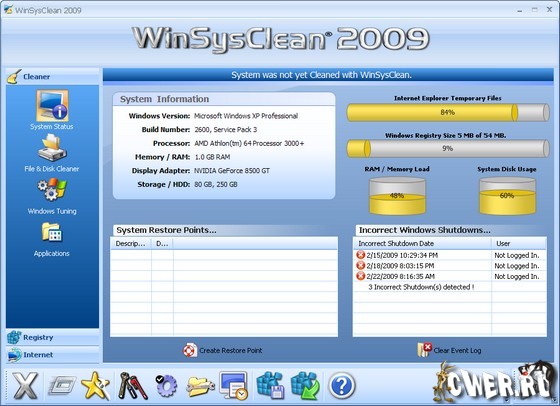Viewport: 560px width, 406px height.
Task: Minimize the WinSysClean 2009 window
Action: click(520, 10)
